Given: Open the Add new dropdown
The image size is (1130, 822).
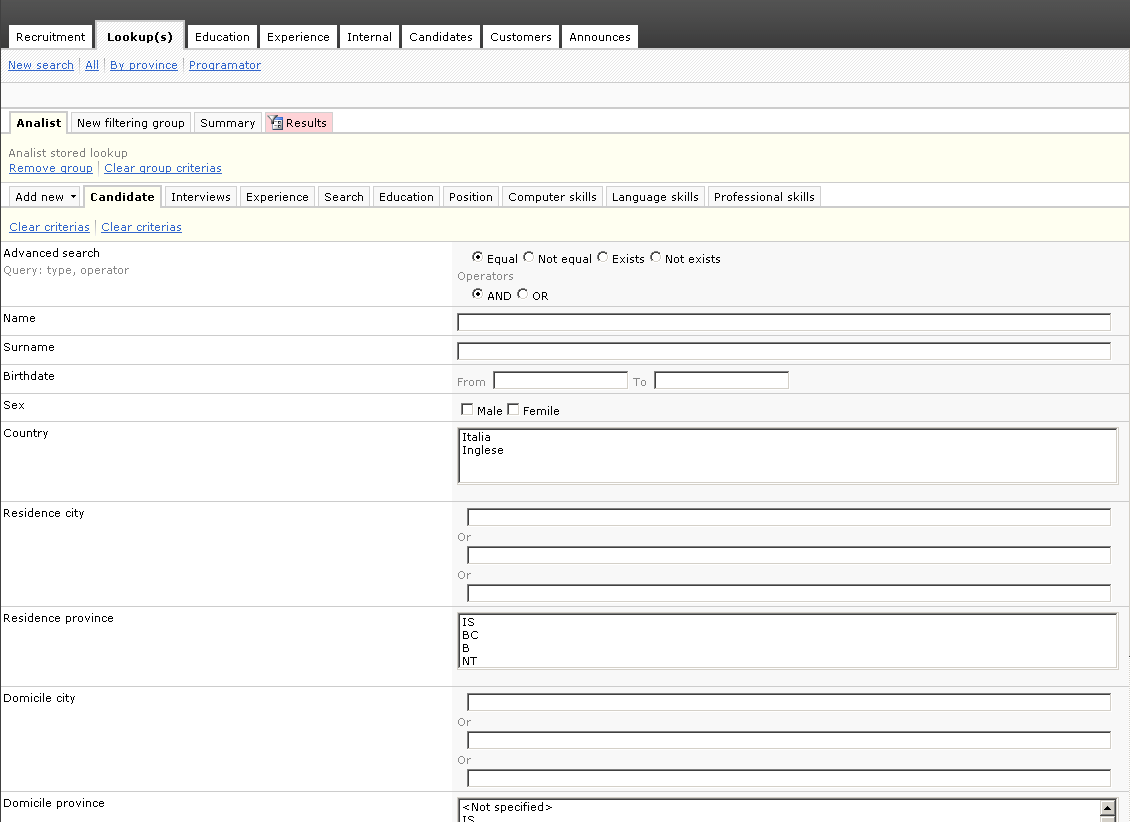Looking at the screenshot, I should click(x=45, y=197).
